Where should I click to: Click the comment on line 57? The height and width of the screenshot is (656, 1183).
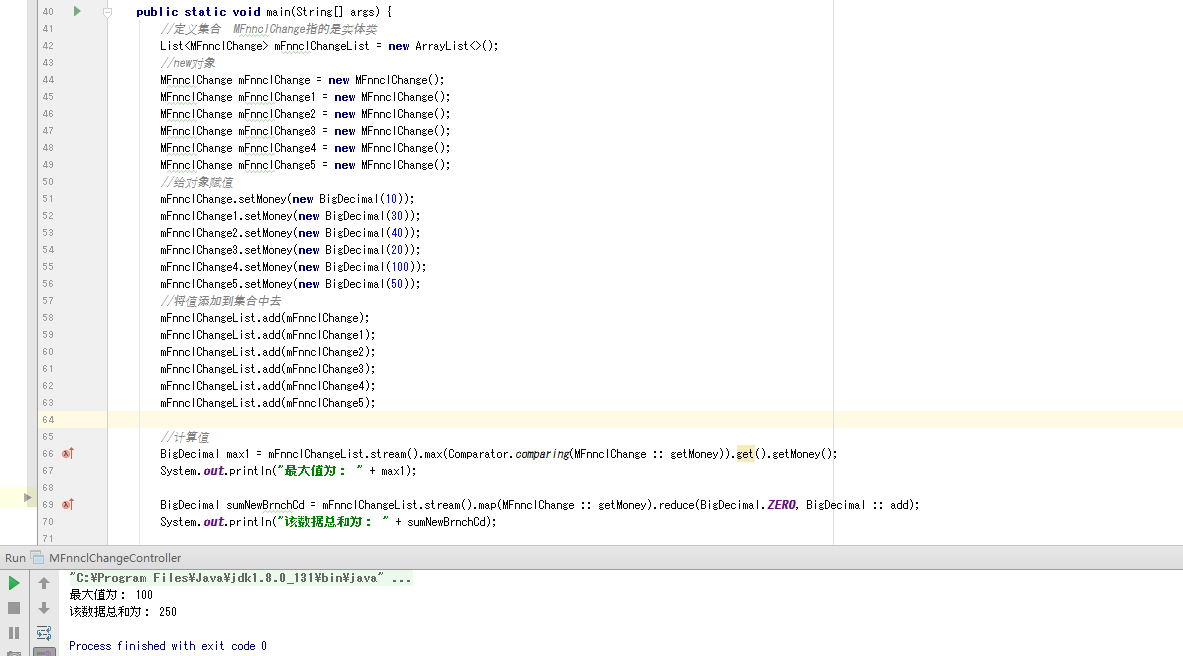(x=220, y=301)
